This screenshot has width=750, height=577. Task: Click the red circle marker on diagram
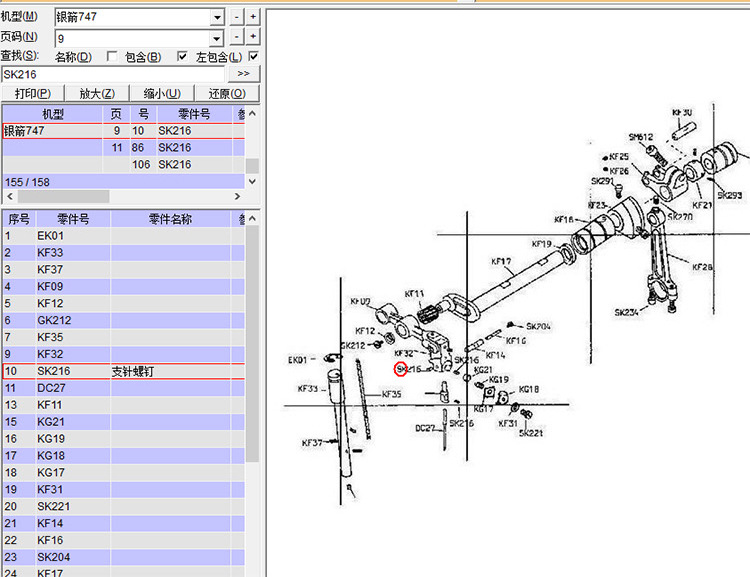coord(402,369)
